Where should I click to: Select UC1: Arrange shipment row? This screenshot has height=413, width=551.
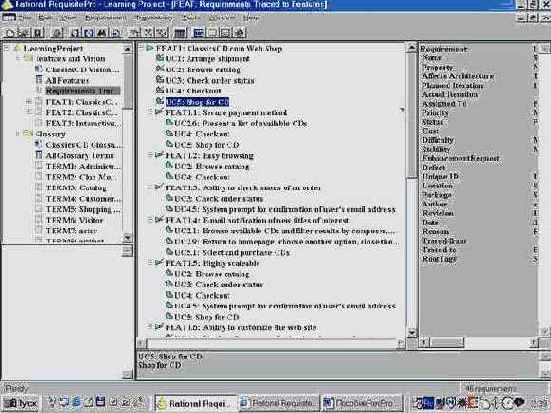coord(207,58)
